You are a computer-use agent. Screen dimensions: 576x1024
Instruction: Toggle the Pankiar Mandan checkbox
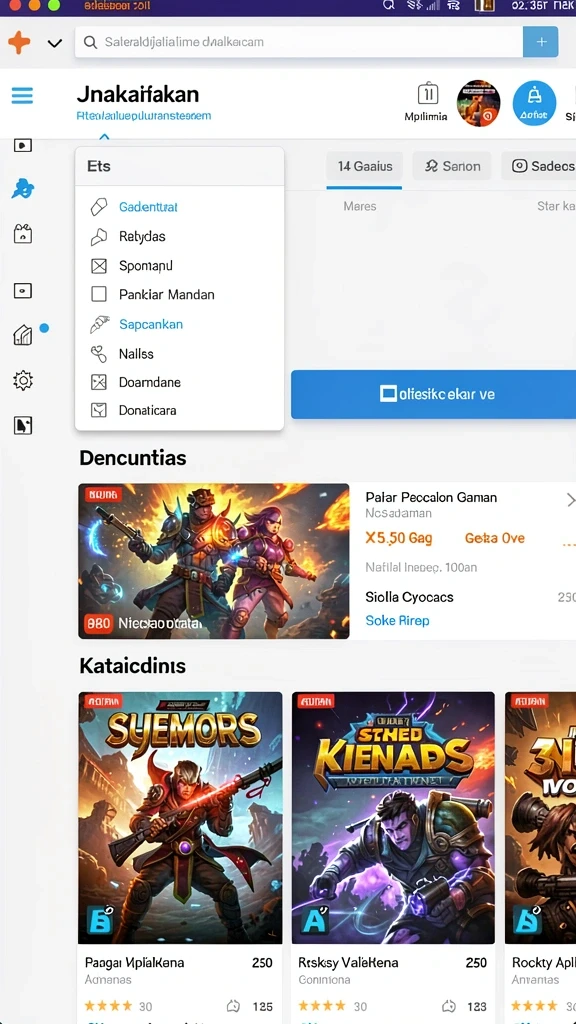[99, 295]
